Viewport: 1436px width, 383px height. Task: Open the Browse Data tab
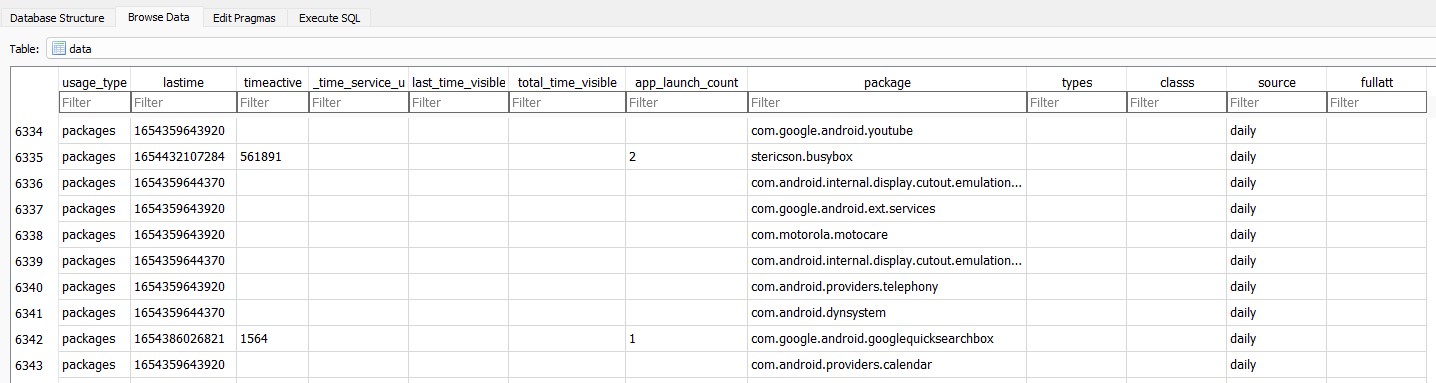159,17
